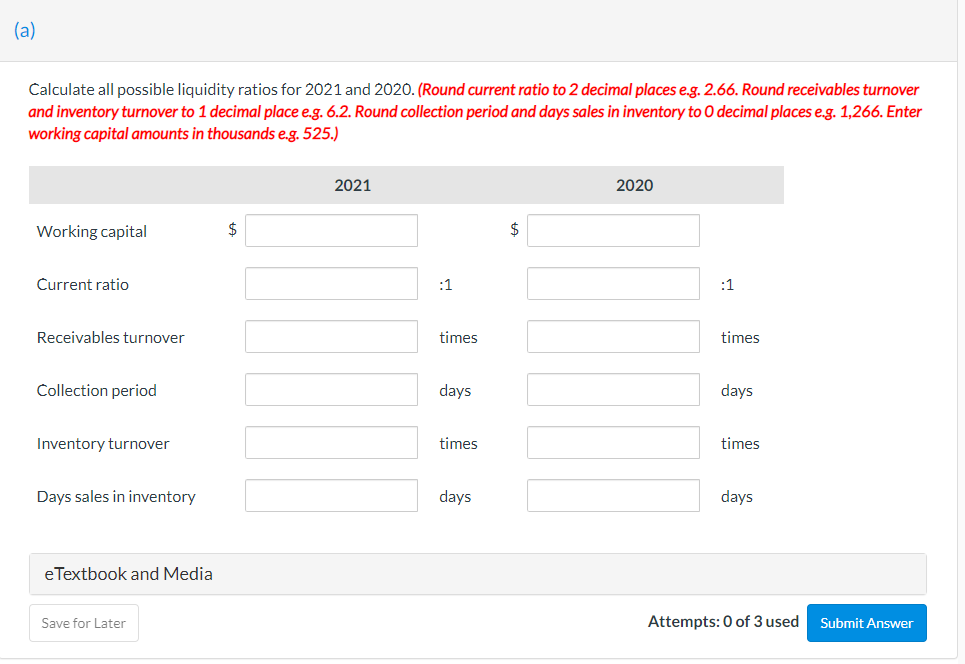
Task: Select the Current ratio field under 2021
Action: point(331,283)
